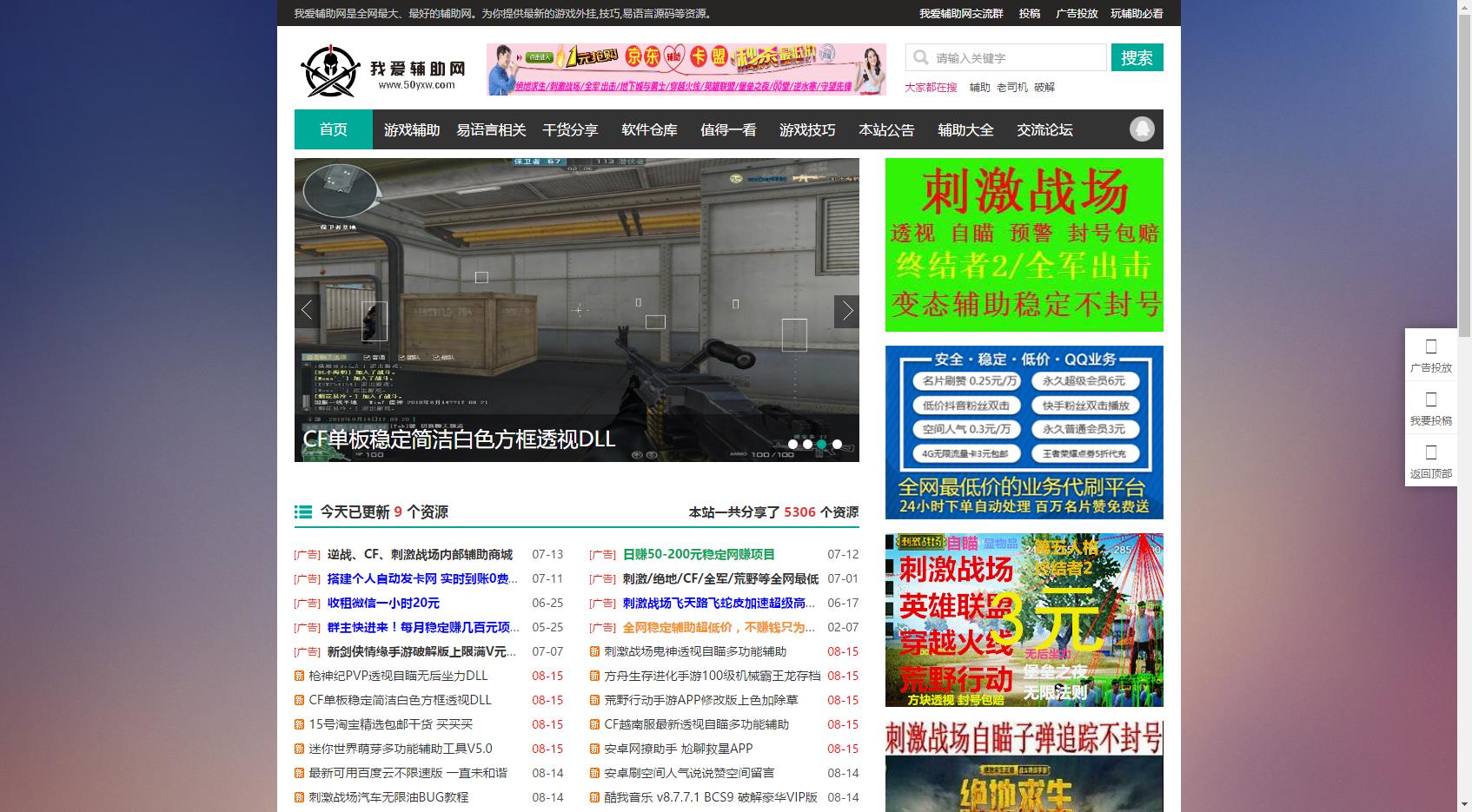Open 刺激战场汽车无限油BUG教程 link
Viewport: 1472px width, 812px height.
[388, 797]
